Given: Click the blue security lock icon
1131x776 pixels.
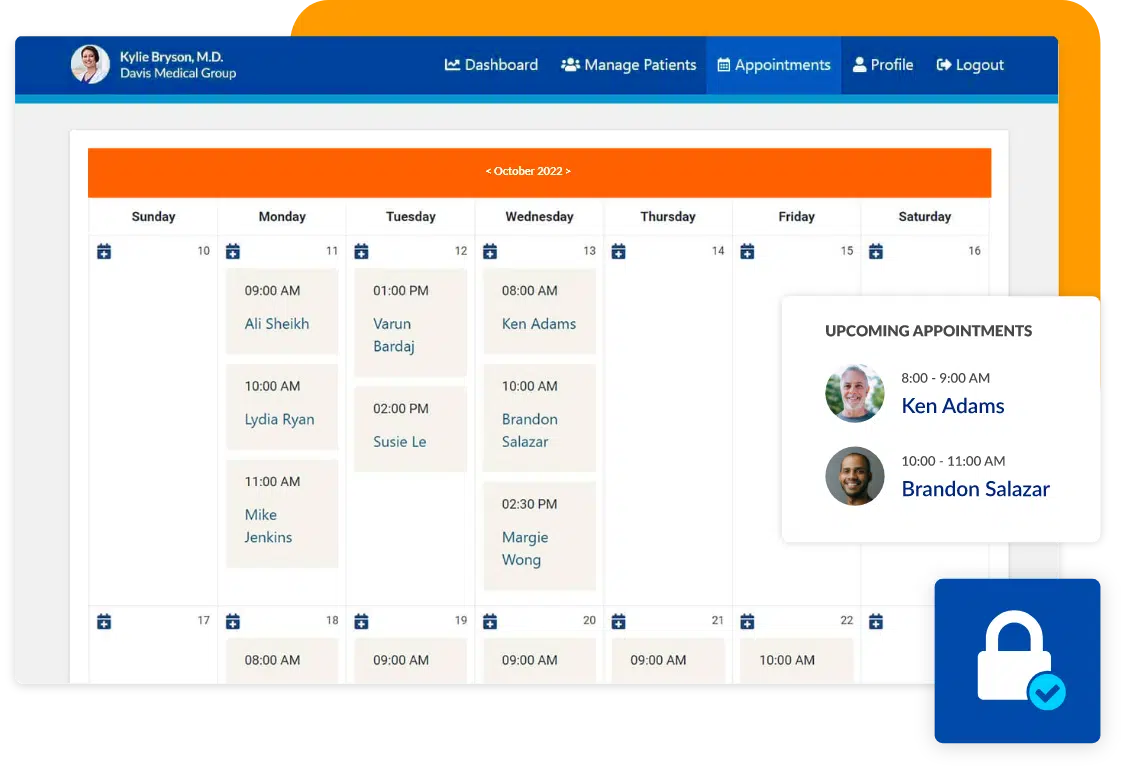Looking at the screenshot, I should 1017,660.
